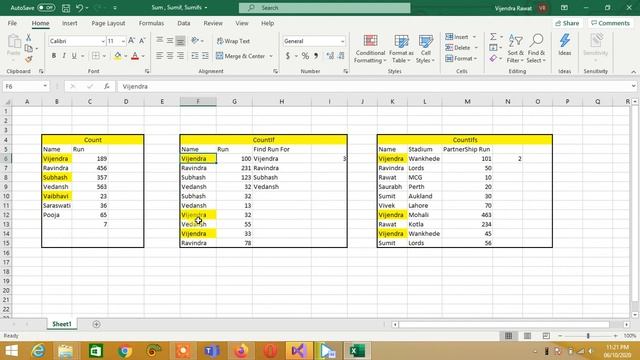Open Conditional Formatting menu
The width and height of the screenshot is (640, 360).
[370, 49]
